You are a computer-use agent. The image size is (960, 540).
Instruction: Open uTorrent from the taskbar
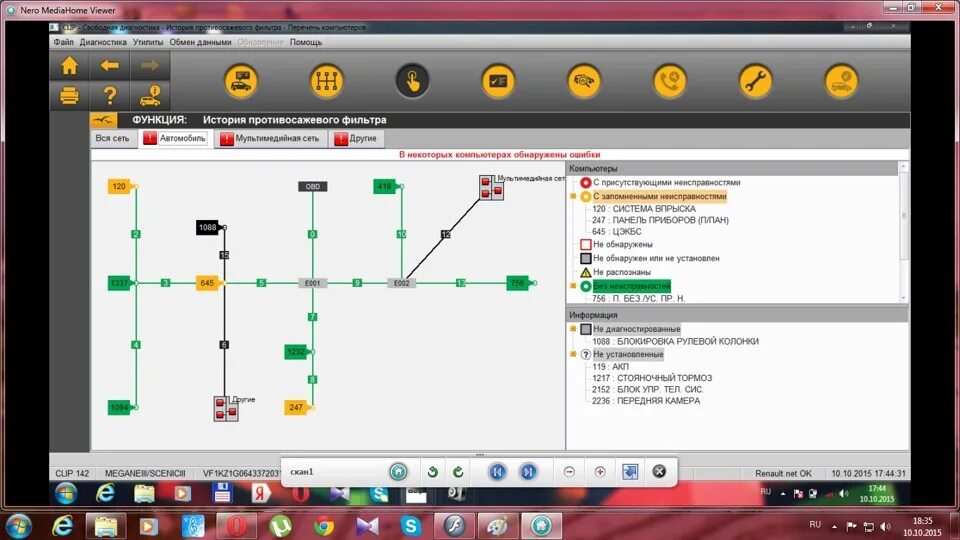280,526
